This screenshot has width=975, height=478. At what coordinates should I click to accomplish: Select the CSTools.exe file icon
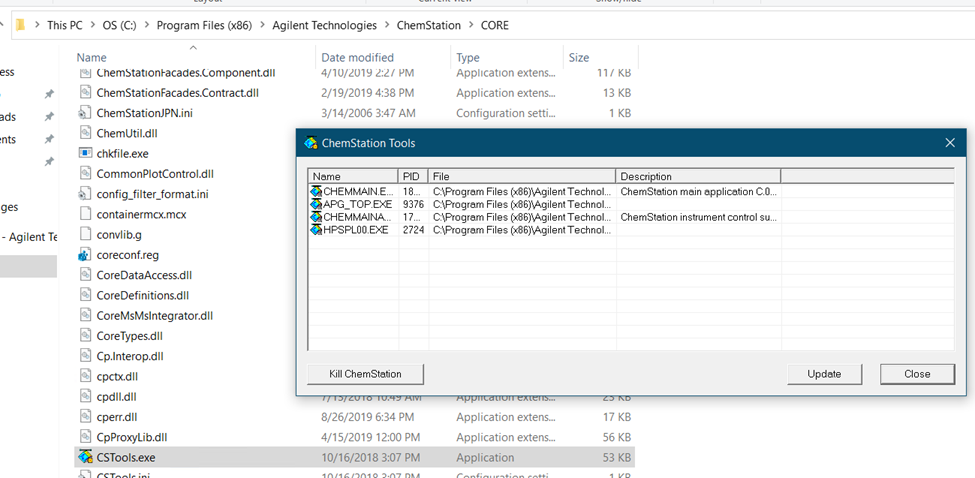tap(85, 457)
